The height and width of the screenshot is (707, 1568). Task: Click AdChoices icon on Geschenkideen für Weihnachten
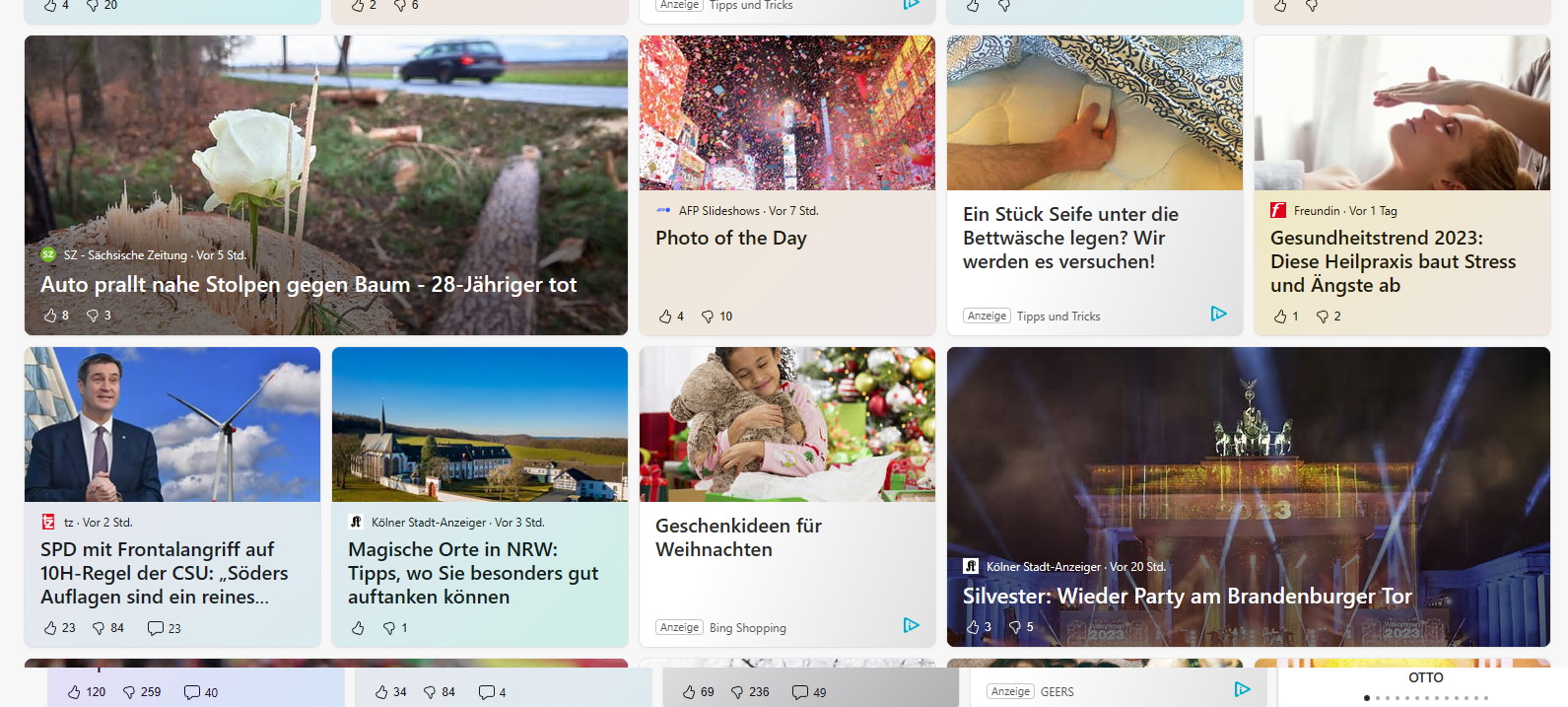(x=911, y=625)
